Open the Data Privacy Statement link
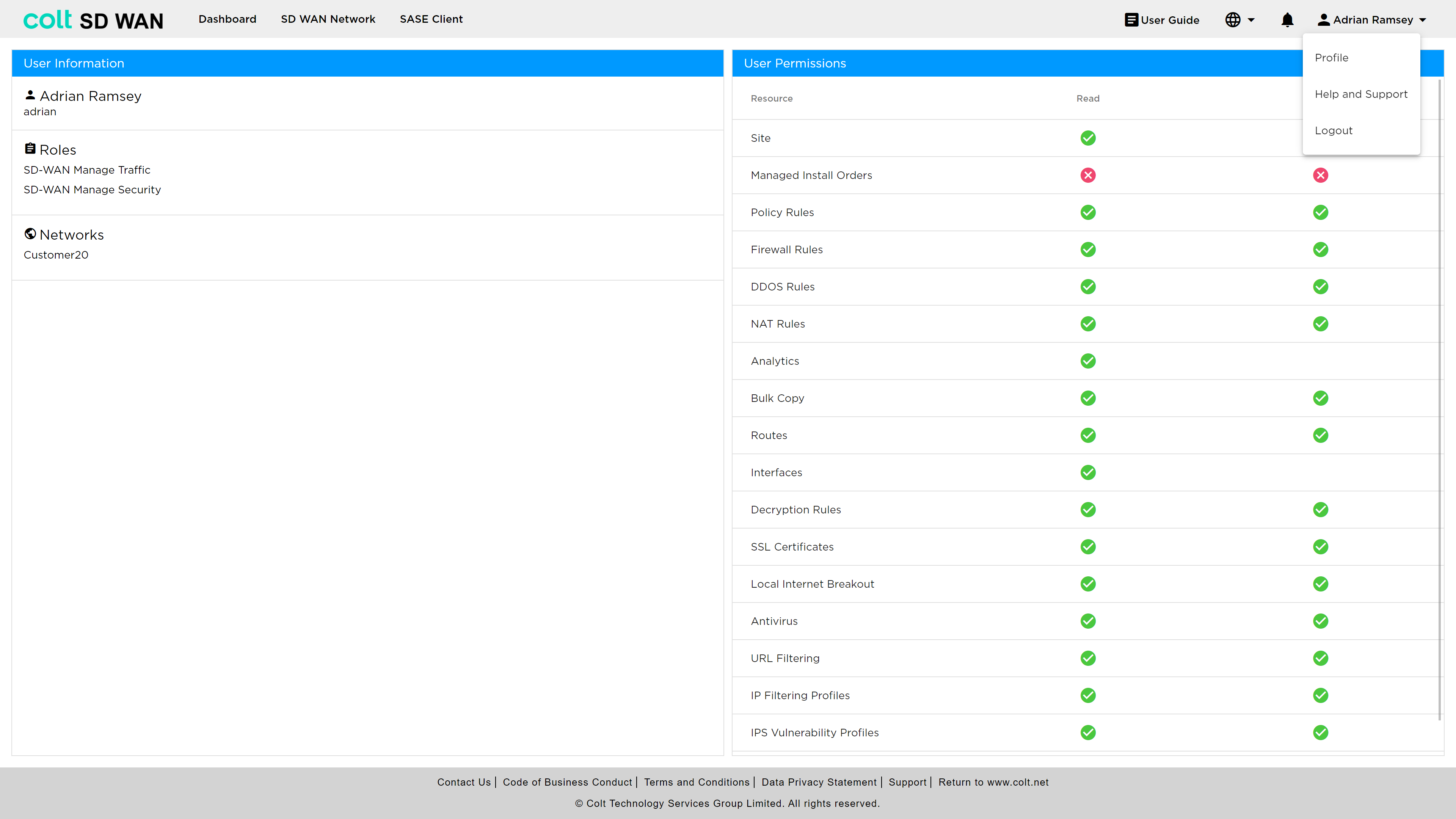The image size is (1456, 819). pos(819,782)
